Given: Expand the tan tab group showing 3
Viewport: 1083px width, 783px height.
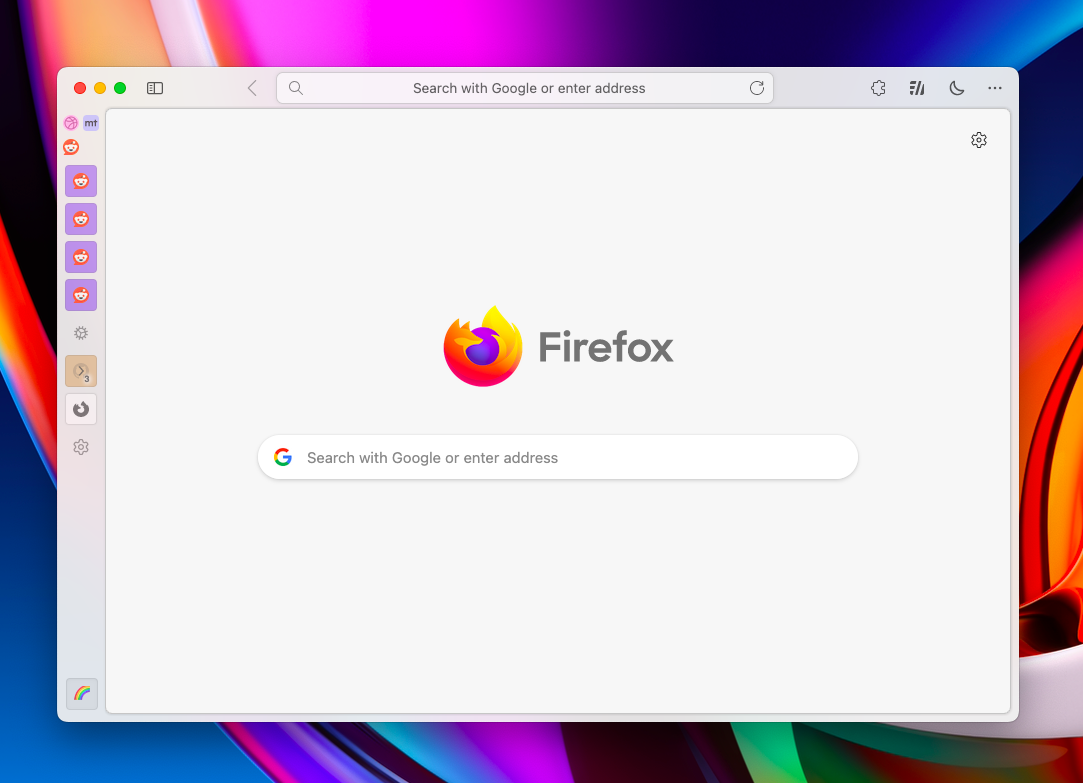Looking at the screenshot, I should (81, 371).
